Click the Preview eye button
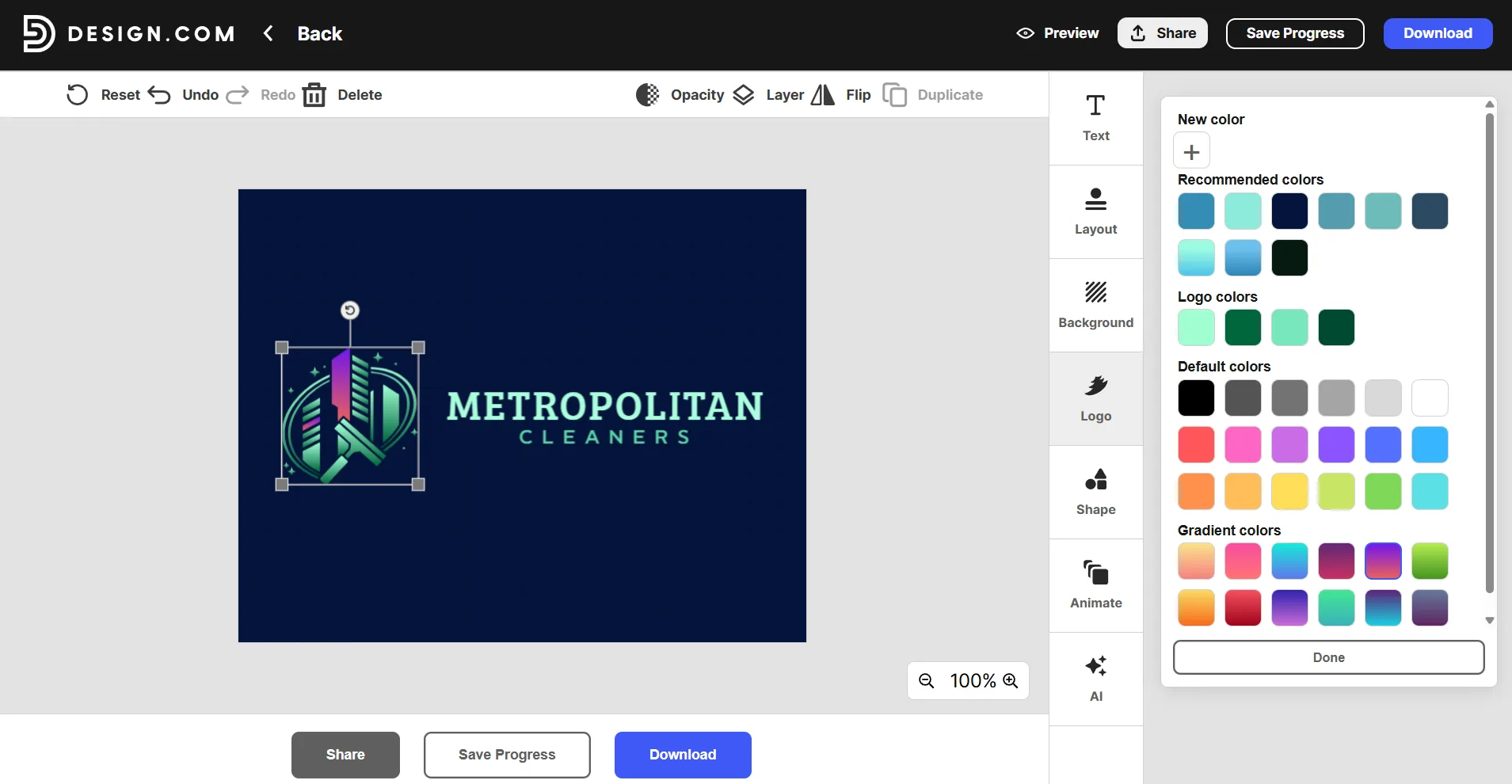 point(1058,33)
